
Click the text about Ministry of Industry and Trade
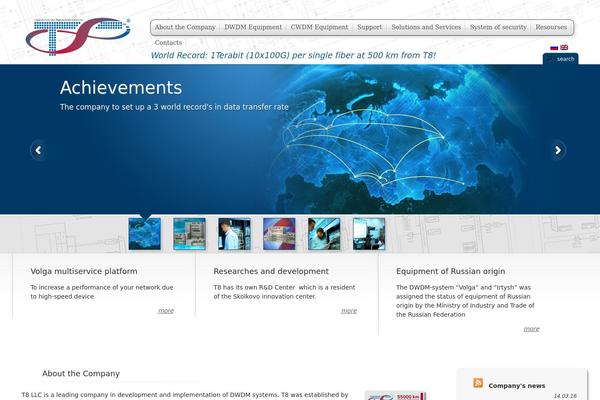click(x=465, y=301)
